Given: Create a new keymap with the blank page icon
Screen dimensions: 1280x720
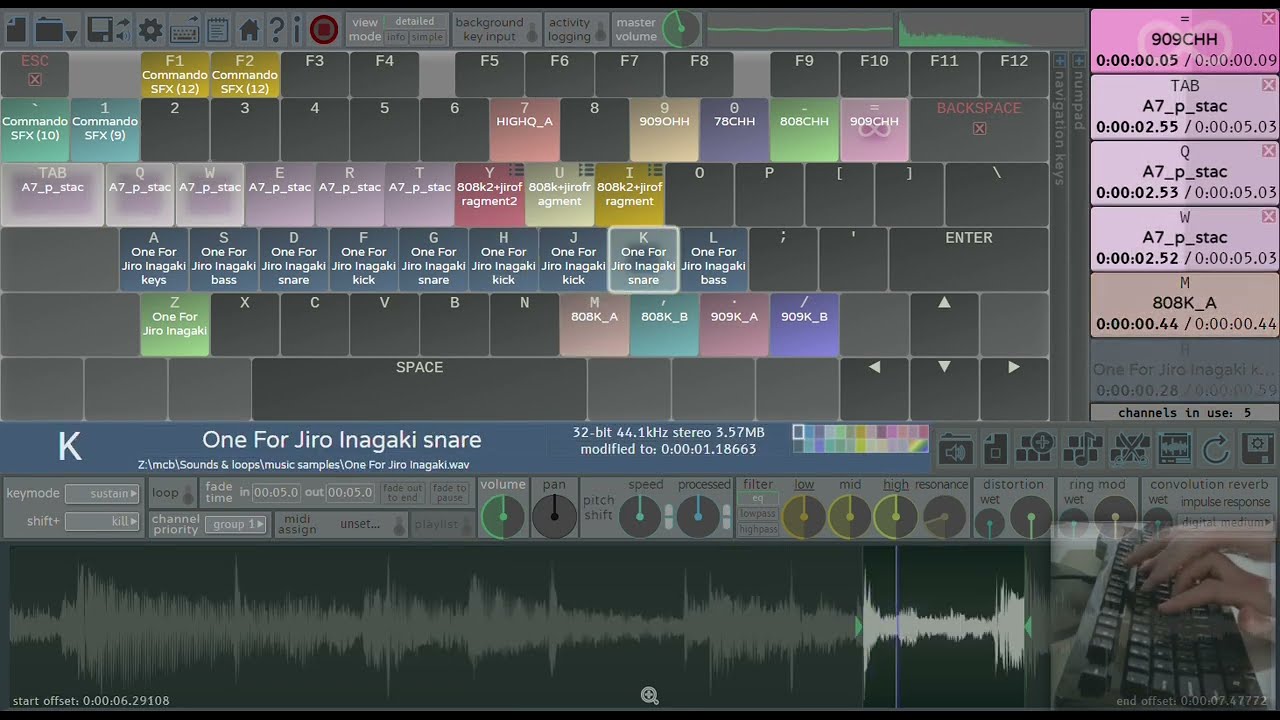Looking at the screenshot, I should [16, 29].
